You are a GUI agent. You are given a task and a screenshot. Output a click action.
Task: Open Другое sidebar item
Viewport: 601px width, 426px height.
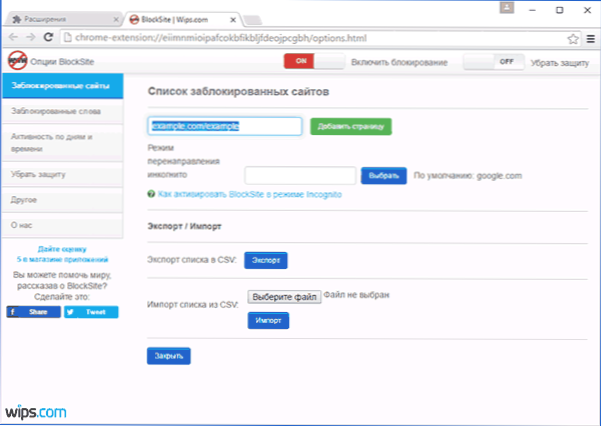tap(62, 200)
